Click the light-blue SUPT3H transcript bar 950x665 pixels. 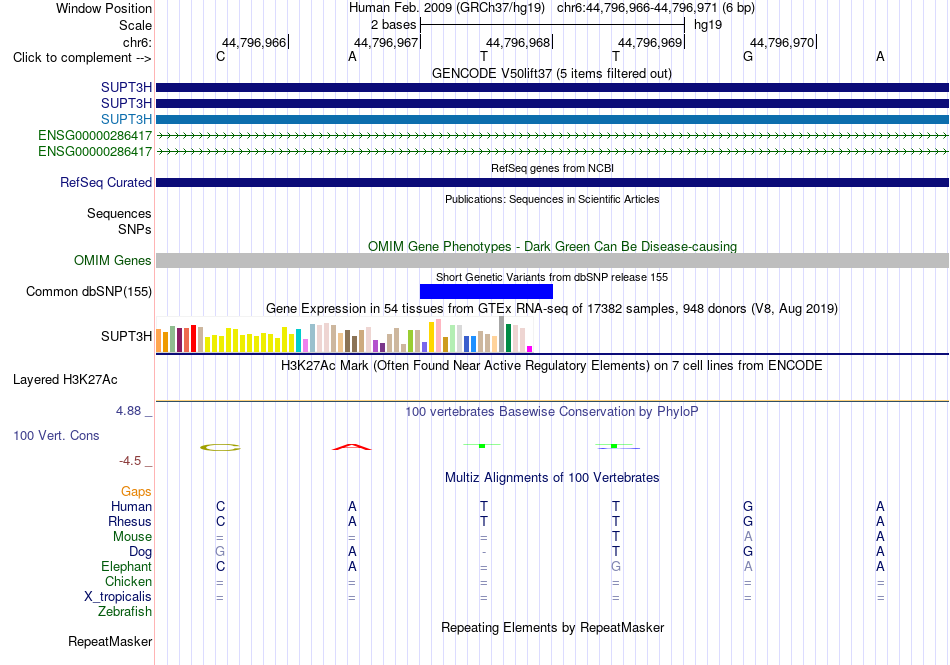pyautogui.click(x=552, y=119)
